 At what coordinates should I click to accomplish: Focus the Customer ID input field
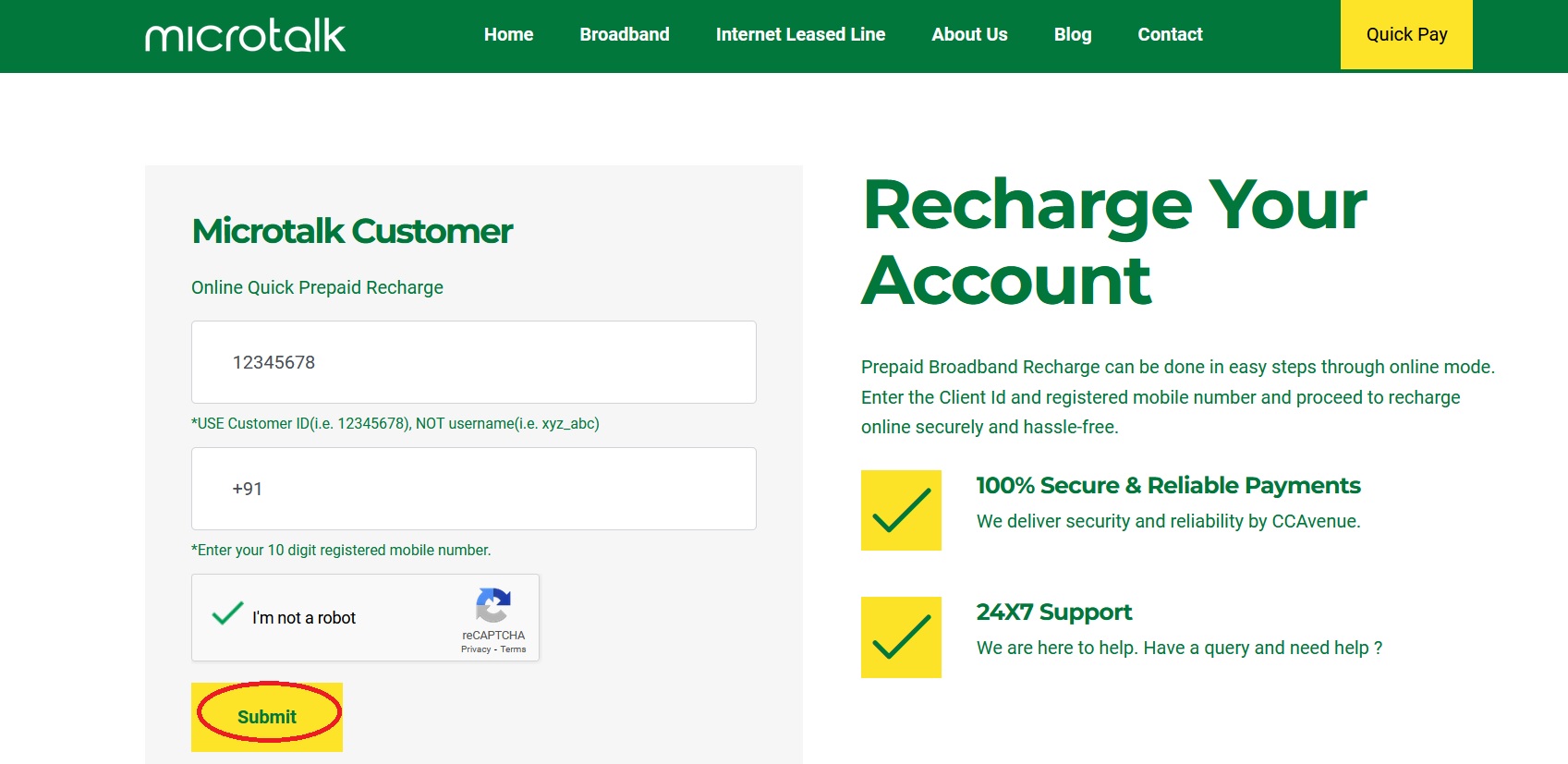coord(473,362)
